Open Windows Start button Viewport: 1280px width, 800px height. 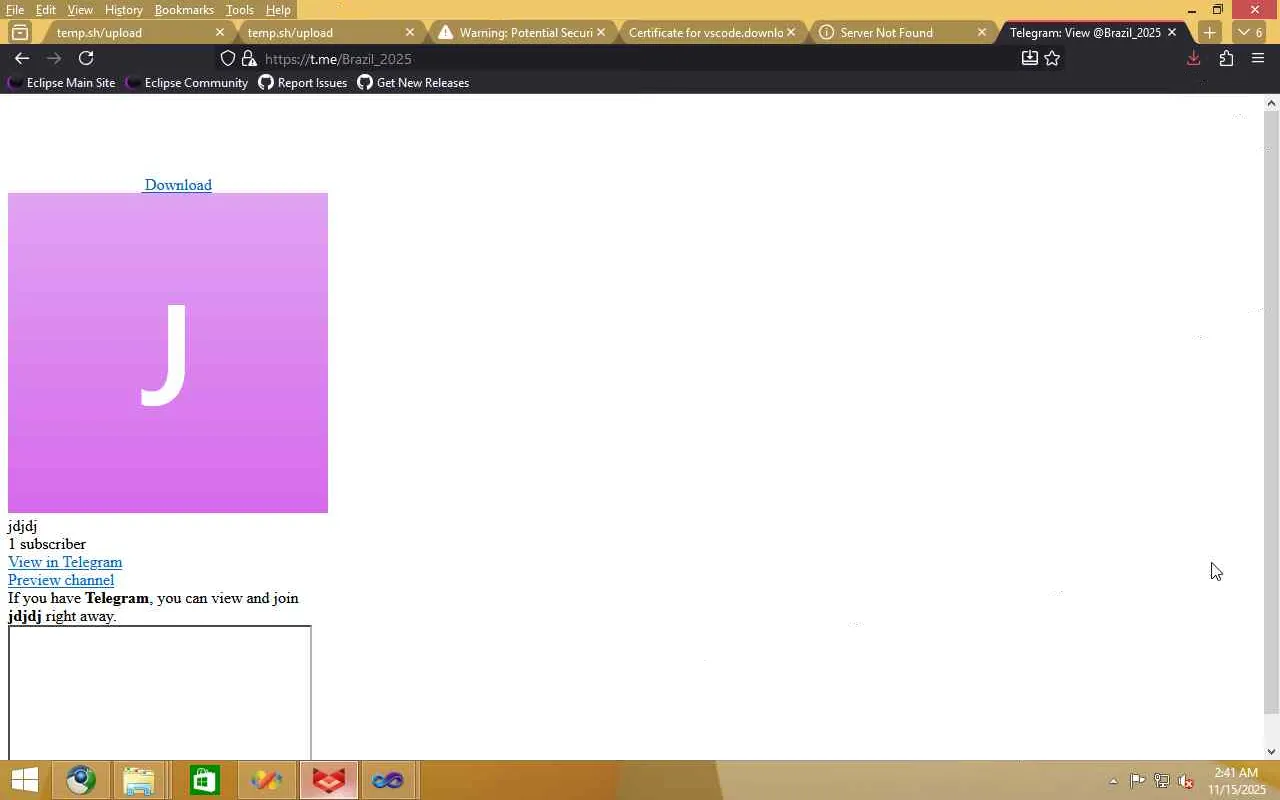point(25,780)
